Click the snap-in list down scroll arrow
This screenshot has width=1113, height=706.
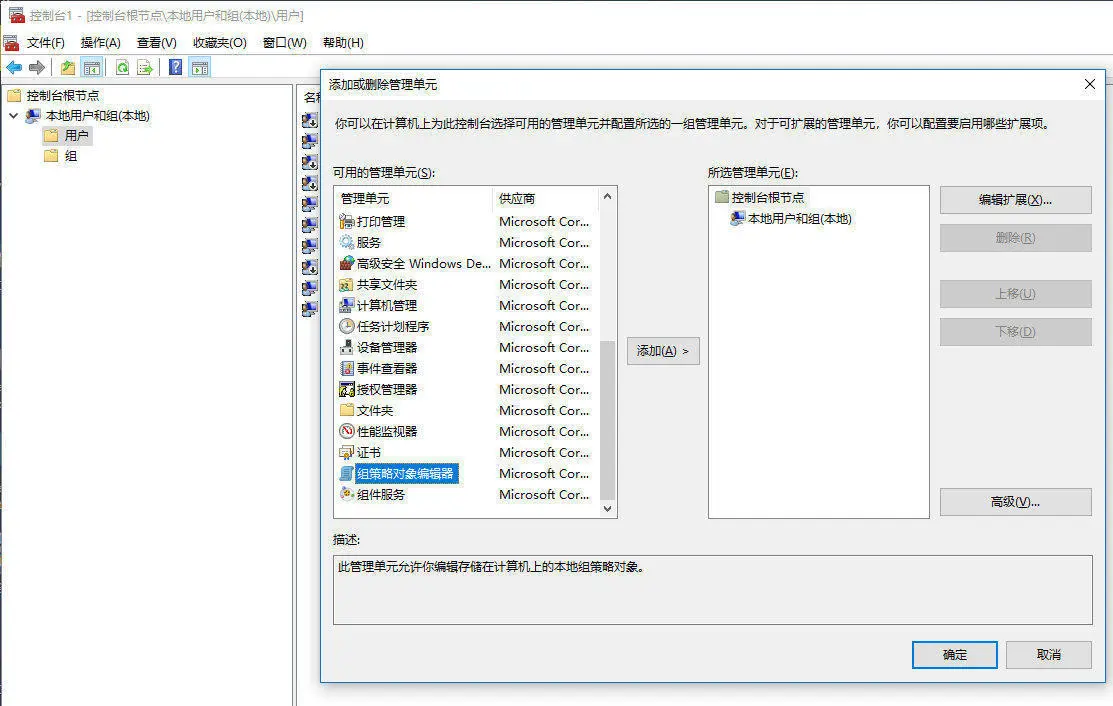pos(608,508)
